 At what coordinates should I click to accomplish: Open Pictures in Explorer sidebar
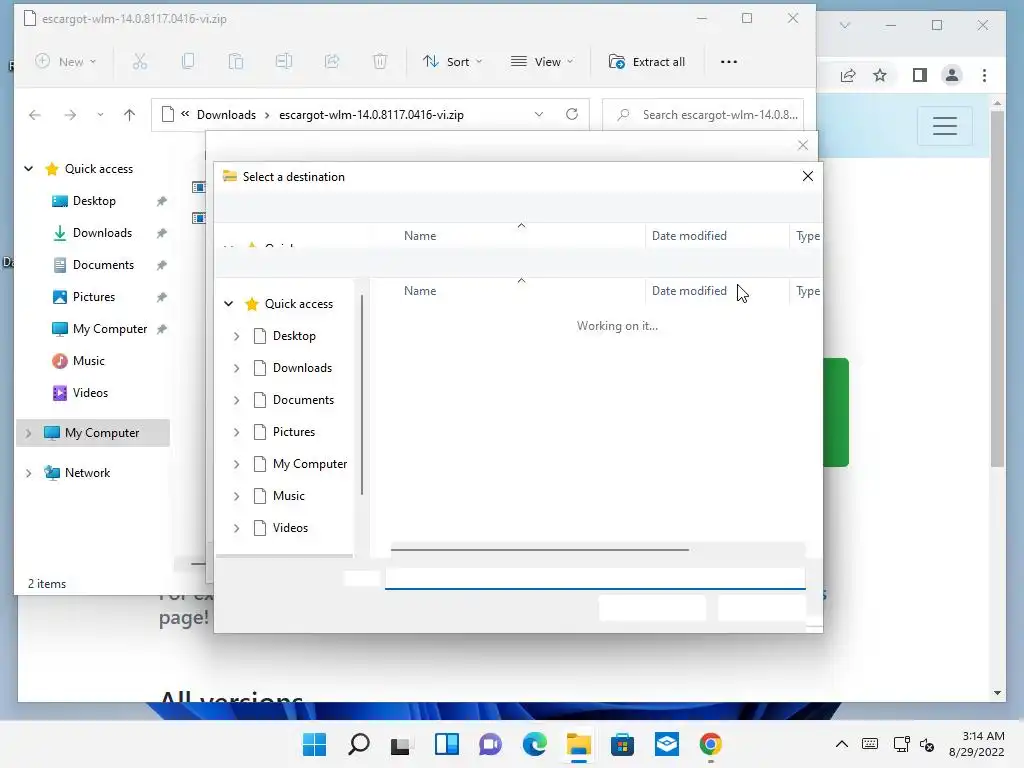93,296
